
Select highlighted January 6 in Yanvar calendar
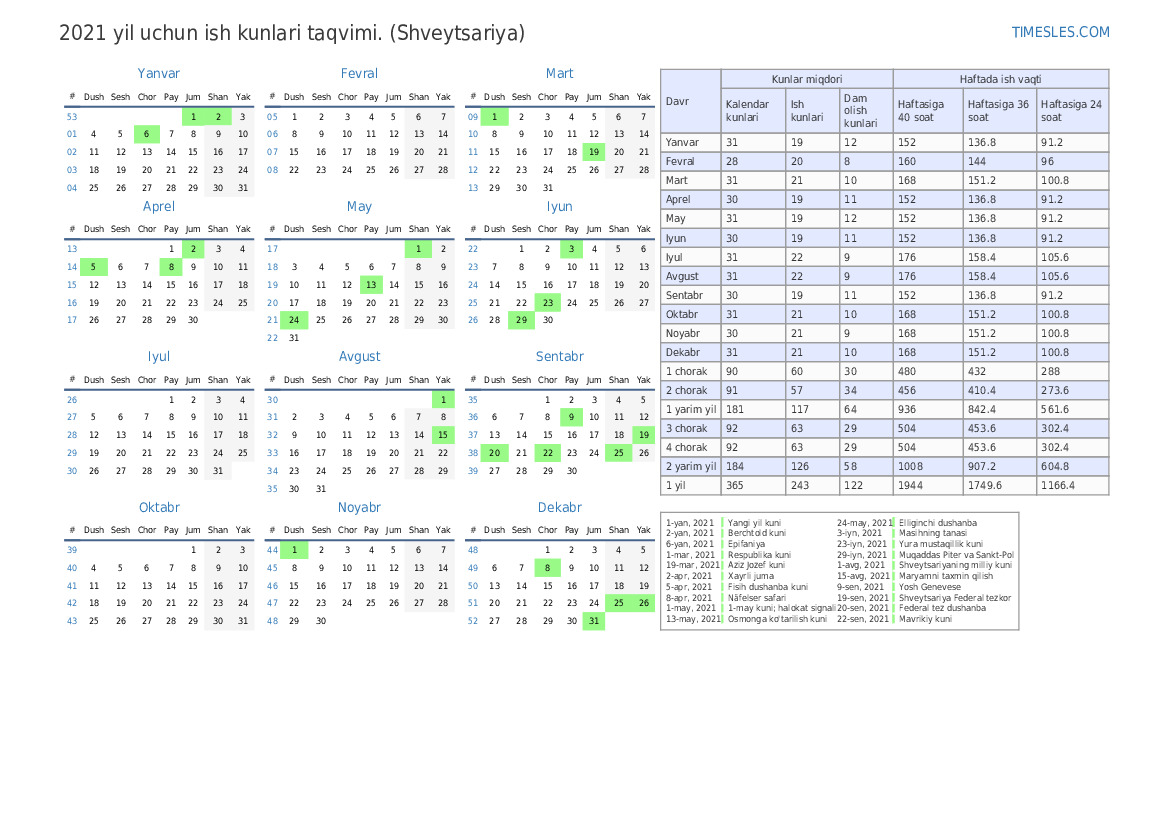146,134
